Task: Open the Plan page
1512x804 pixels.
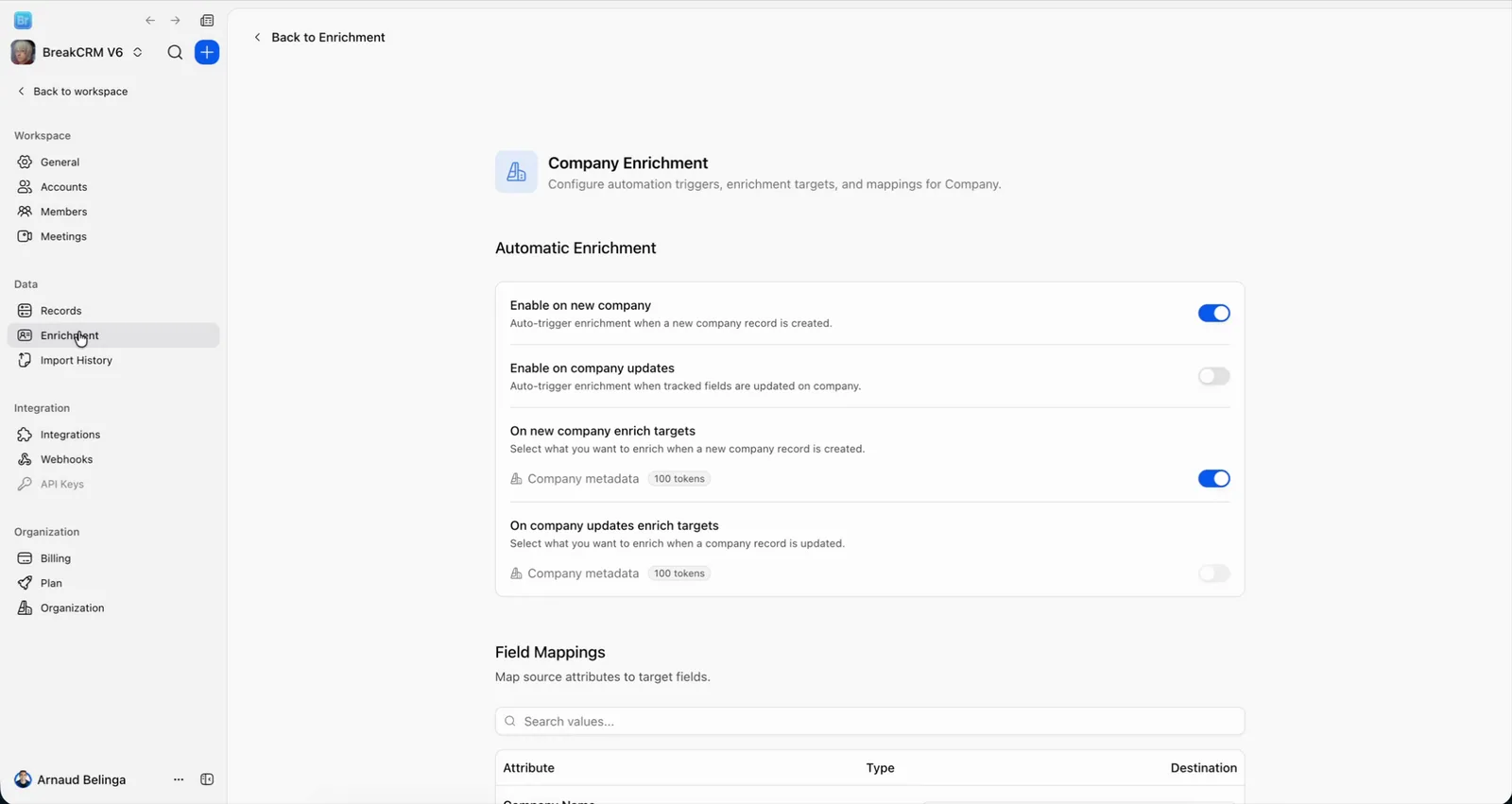Action: [x=113, y=583]
